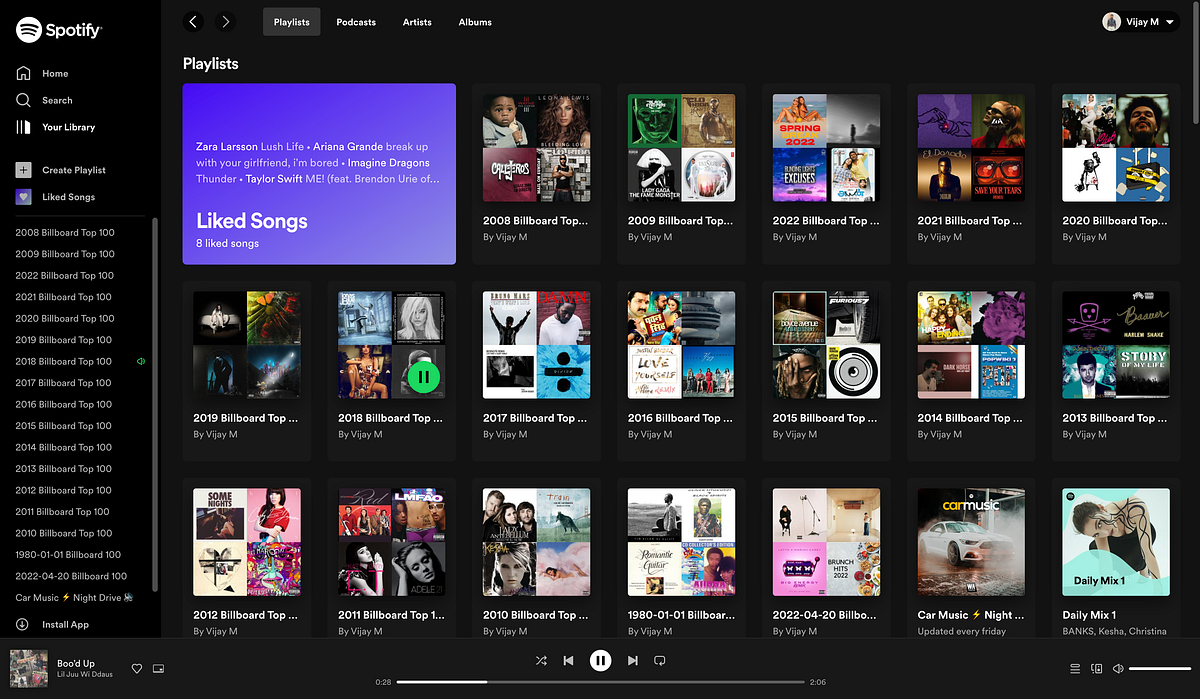1200x699 pixels.
Task: Click midway on the song progress bar
Action: 600,681
